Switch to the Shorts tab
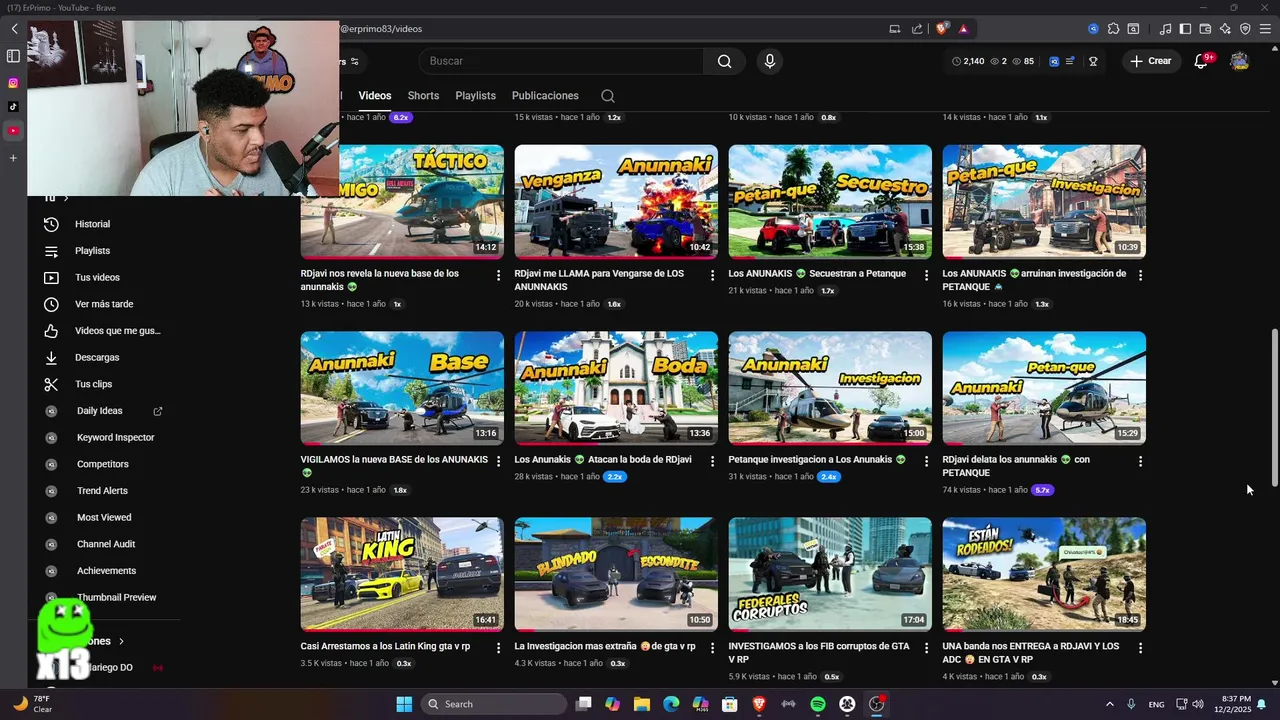Image resolution: width=1280 pixels, height=720 pixels. [x=423, y=96]
